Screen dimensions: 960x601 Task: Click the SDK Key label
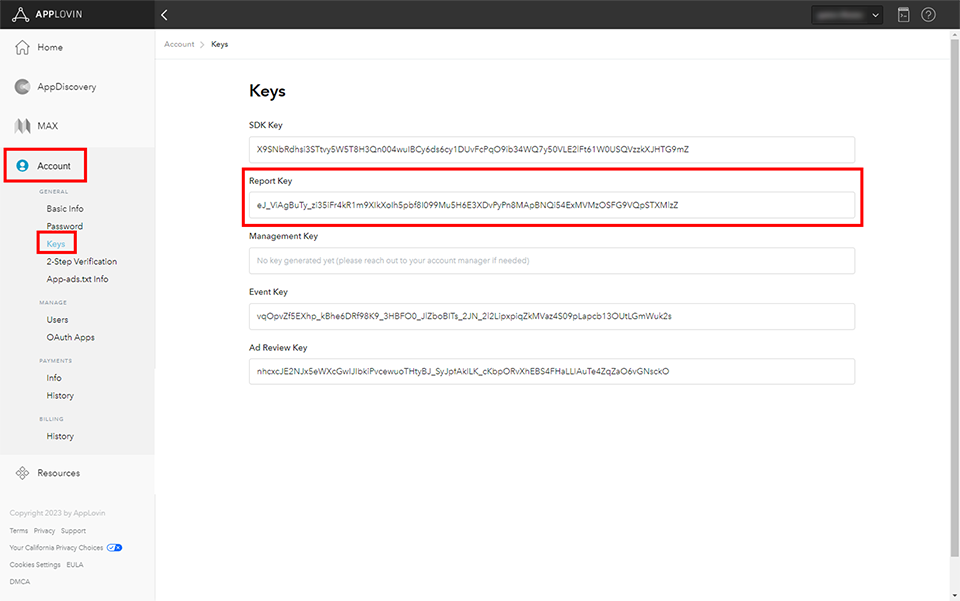tap(266, 125)
